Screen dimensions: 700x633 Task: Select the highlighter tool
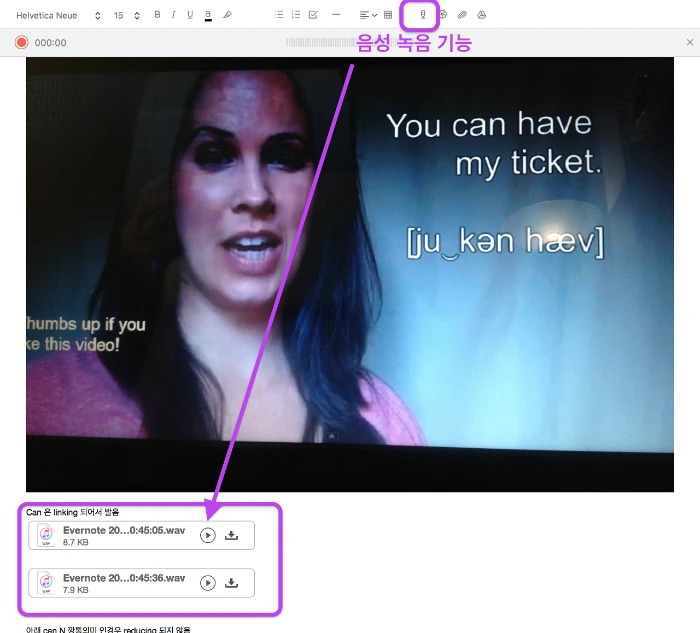point(227,15)
